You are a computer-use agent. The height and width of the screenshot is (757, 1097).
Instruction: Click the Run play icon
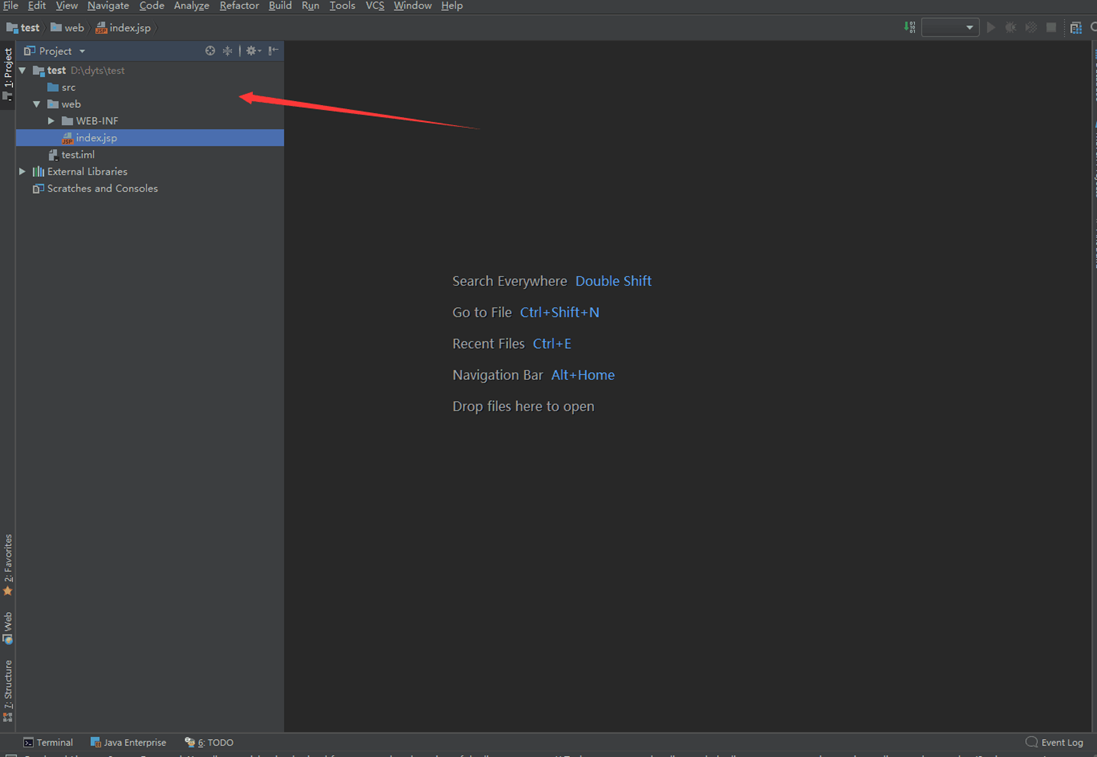tap(991, 27)
